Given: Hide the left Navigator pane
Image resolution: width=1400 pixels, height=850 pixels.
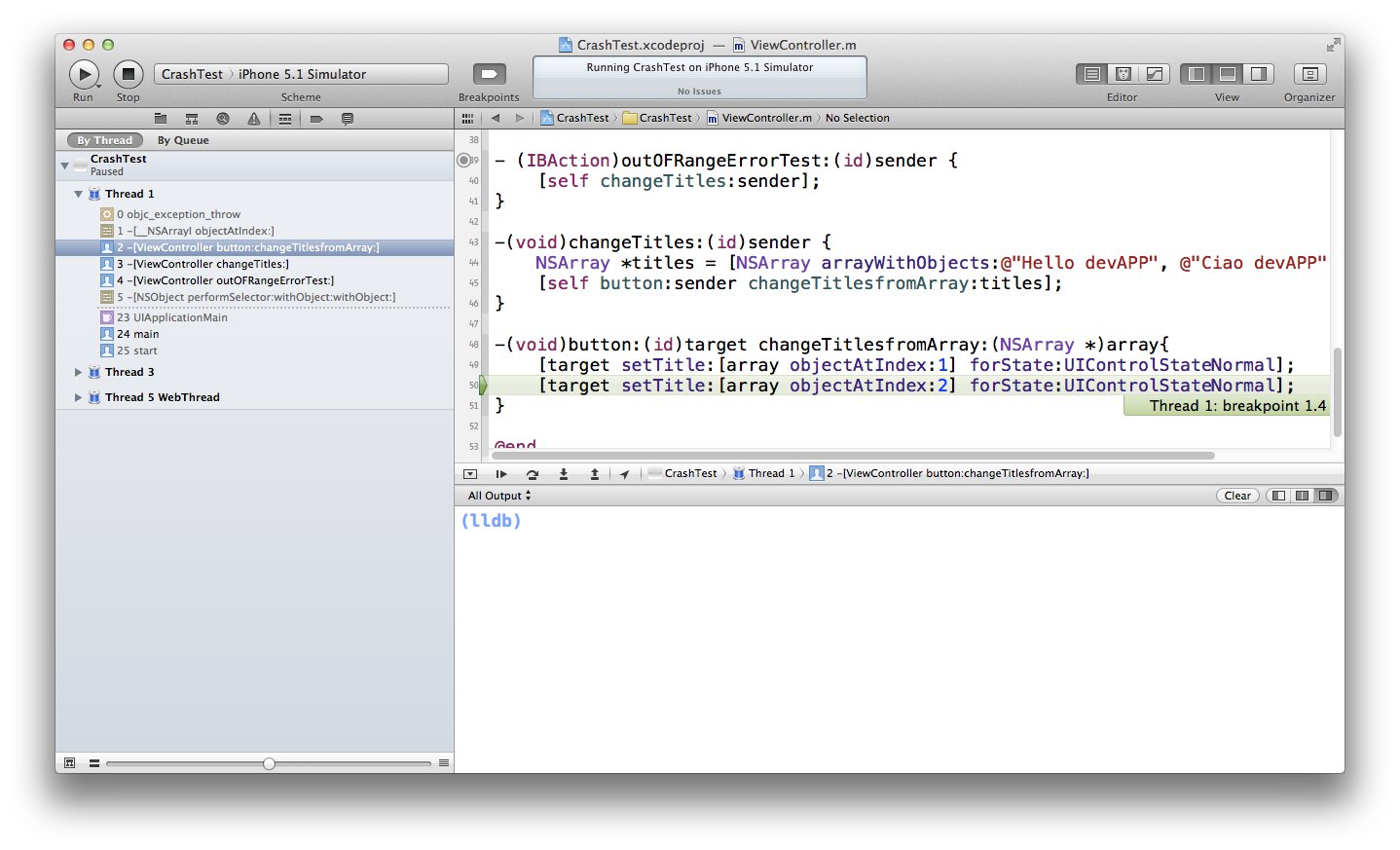Looking at the screenshot, I should click(x=1197, y=74).
